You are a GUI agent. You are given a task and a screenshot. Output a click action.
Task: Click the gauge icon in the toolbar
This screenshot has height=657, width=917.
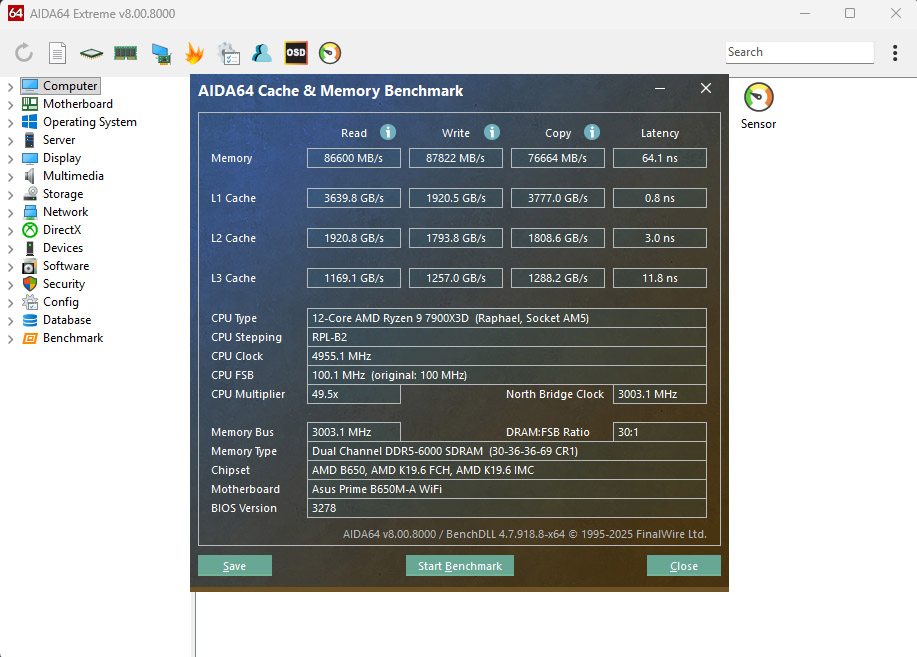tap(330, 53)
